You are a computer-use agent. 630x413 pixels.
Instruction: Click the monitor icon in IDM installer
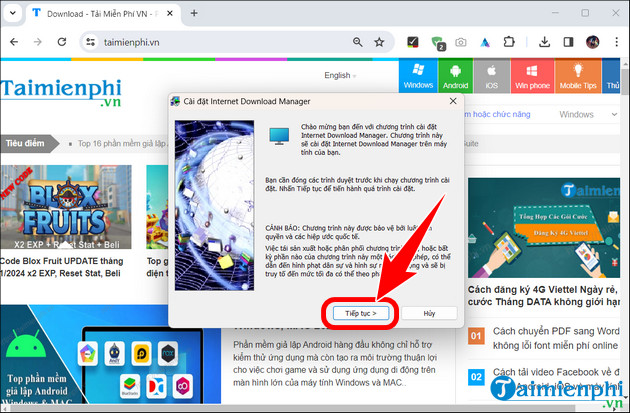click(x=279, y=136)
